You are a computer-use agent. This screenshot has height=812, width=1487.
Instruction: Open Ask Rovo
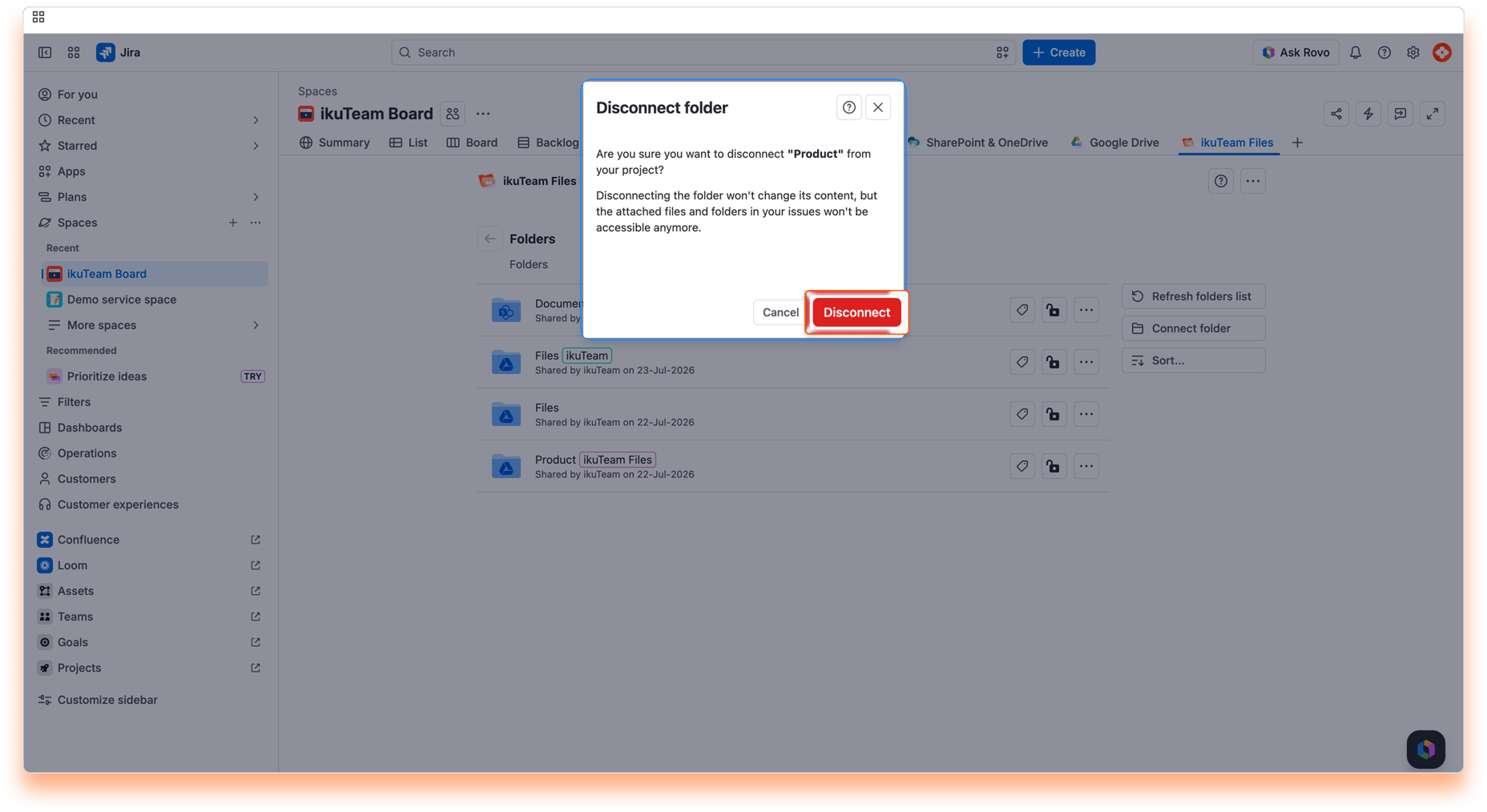point(1296,52)
